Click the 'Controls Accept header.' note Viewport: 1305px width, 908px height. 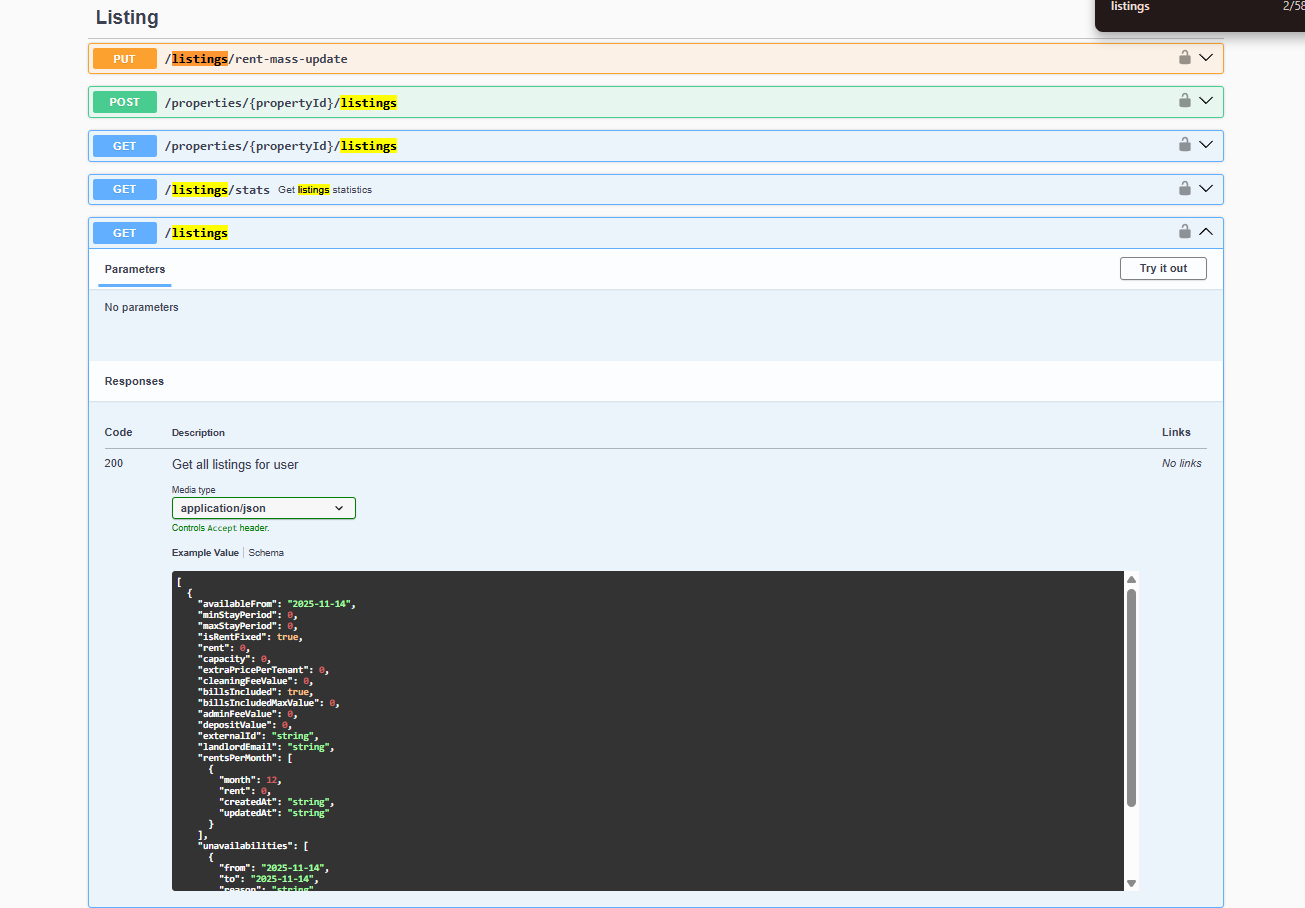(221, 528)
